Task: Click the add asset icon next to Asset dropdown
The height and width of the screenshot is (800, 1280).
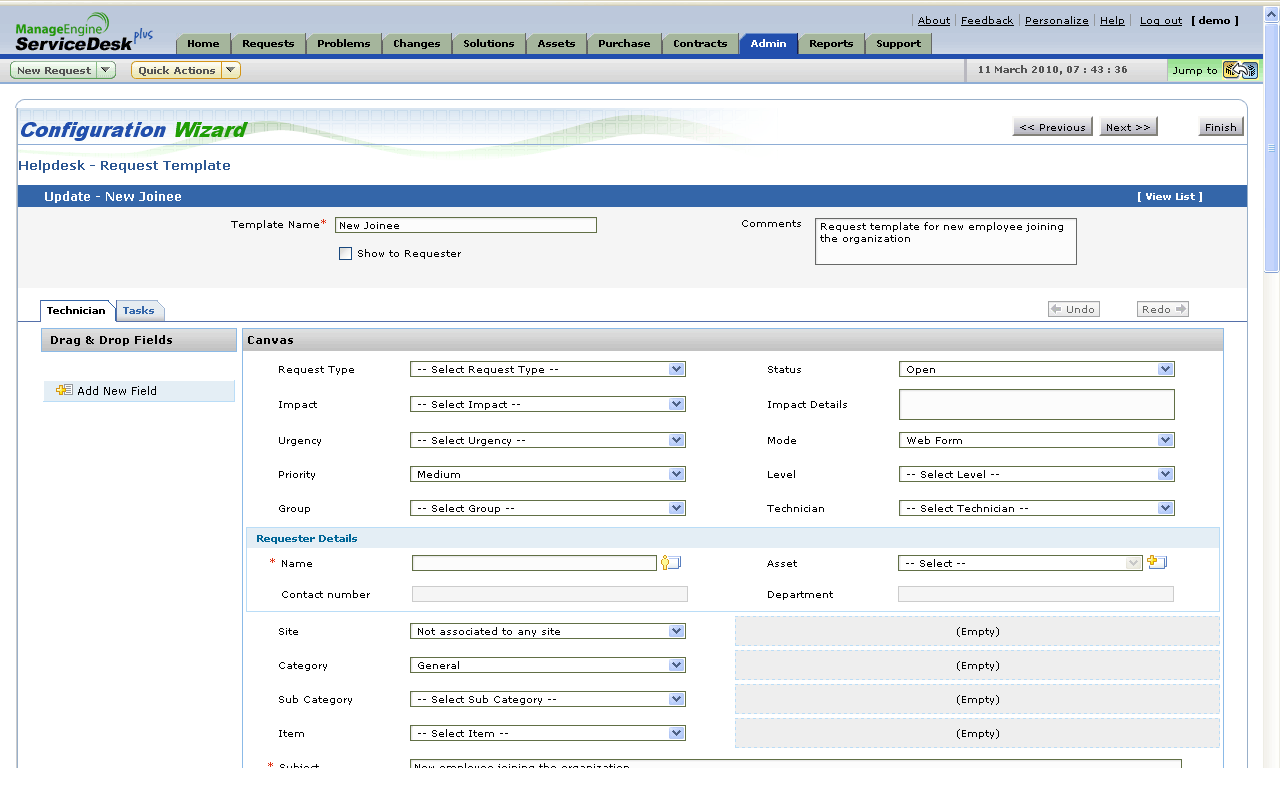Action: [x=1157, y=562]
